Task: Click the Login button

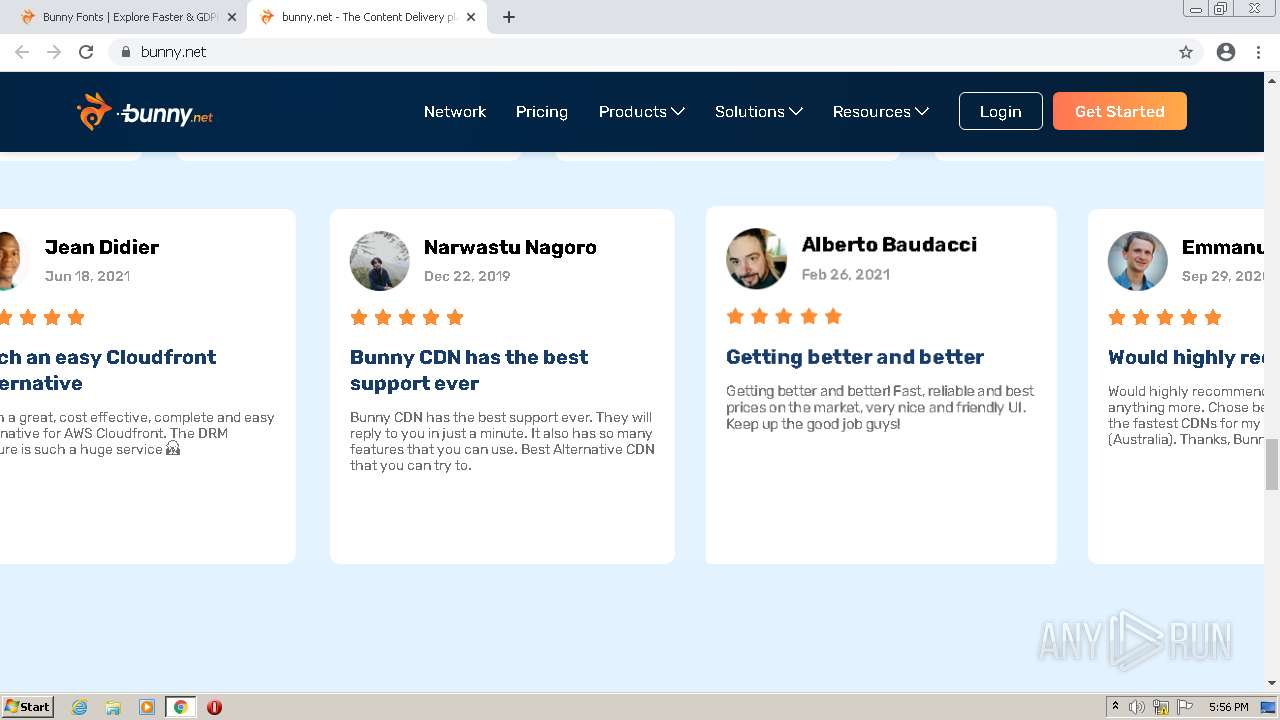Action: (1000, 112)
